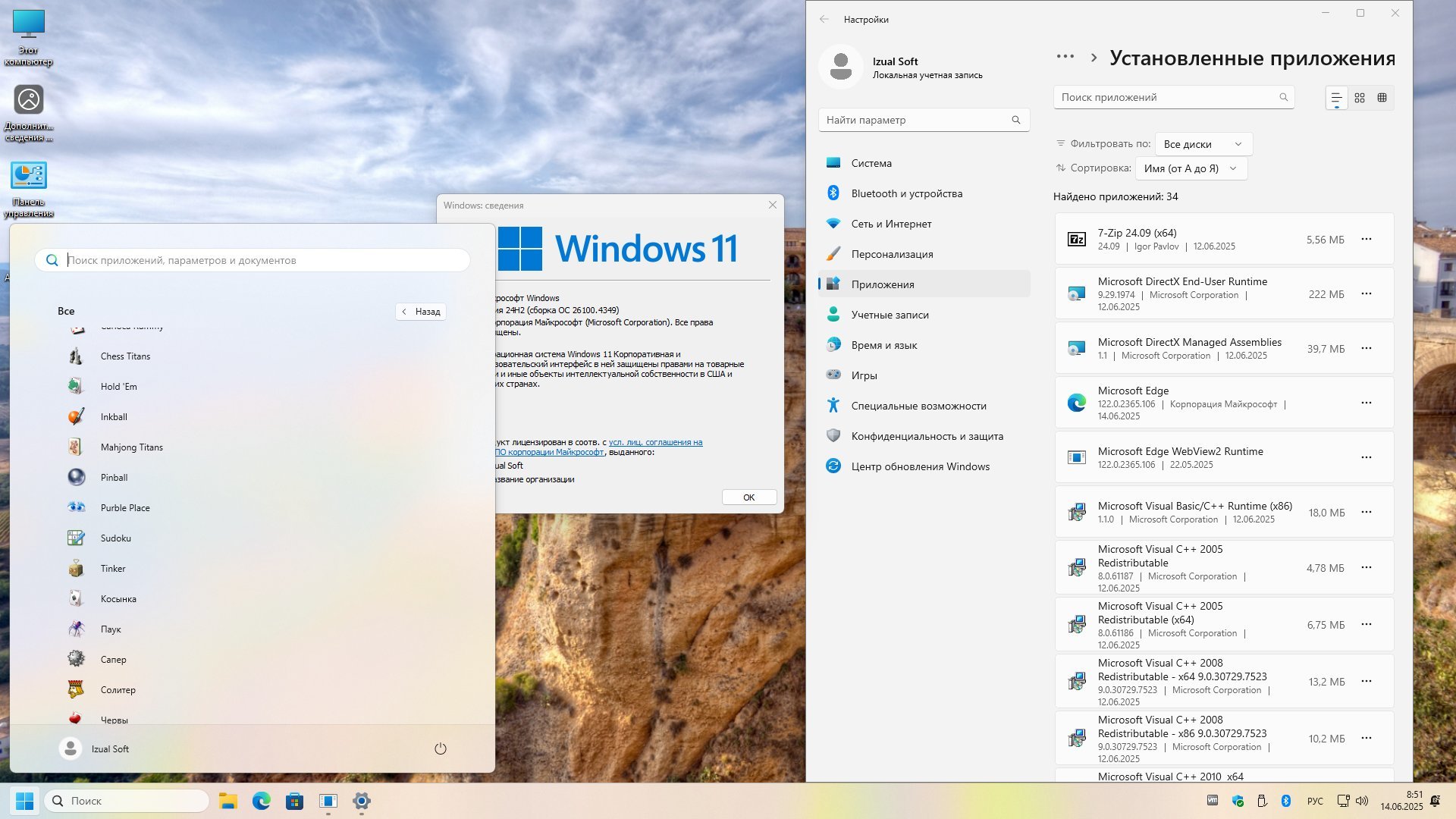The height and width of the screenshot is (819, 1456).
Task: Open breadcrumb ellipsis menu in Settings
Action: 1065,57
